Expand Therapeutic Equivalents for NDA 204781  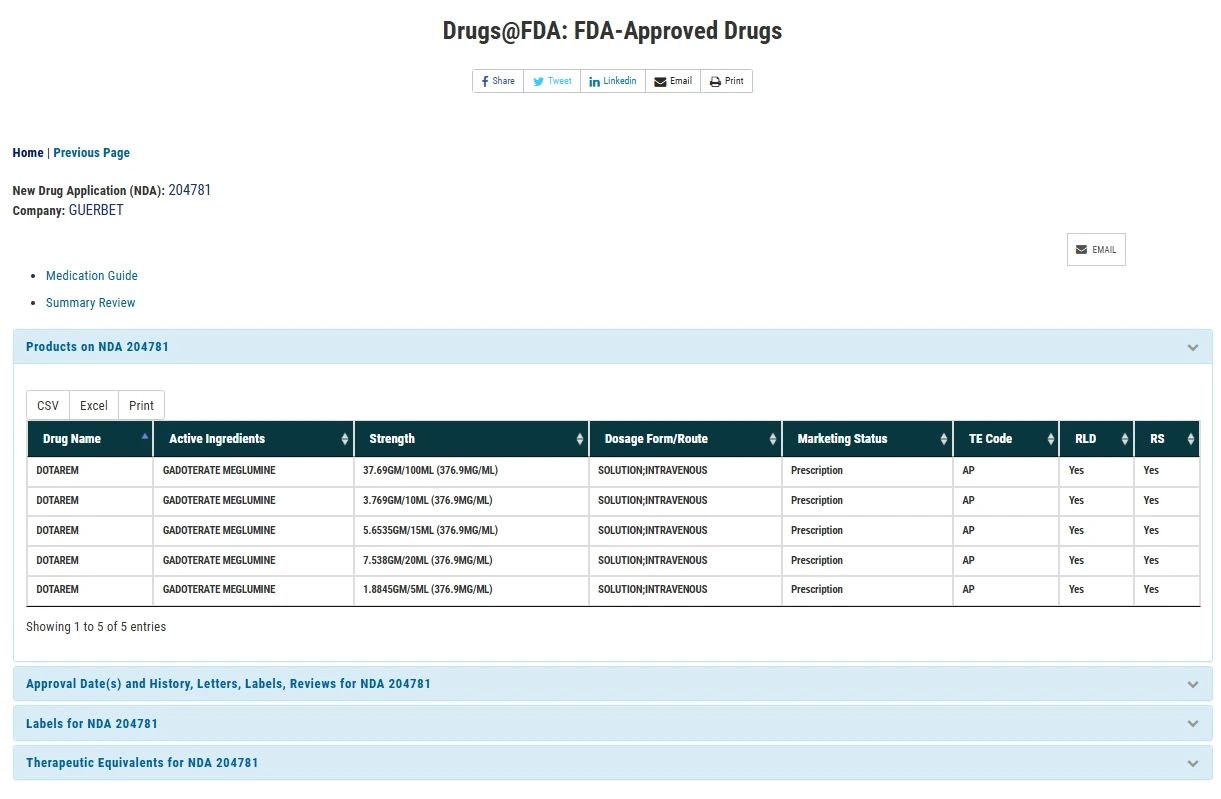click(x=142, y=762)
